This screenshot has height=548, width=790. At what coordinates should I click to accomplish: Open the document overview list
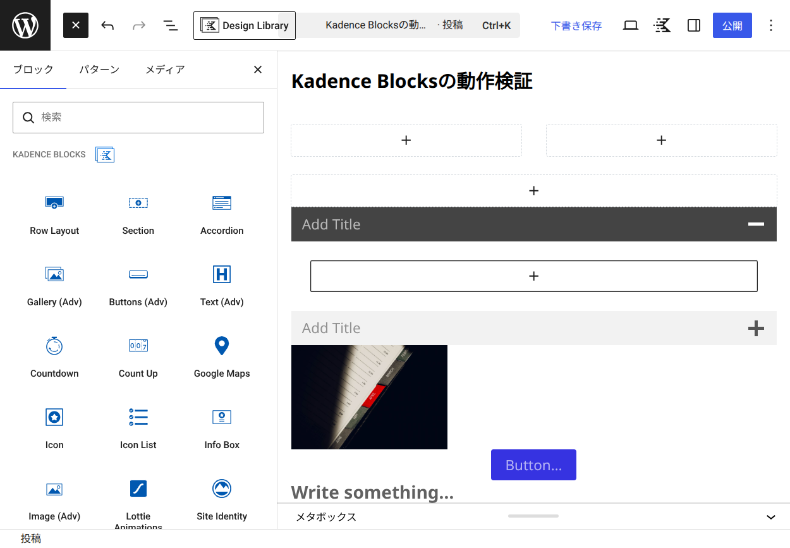point(170,25)
